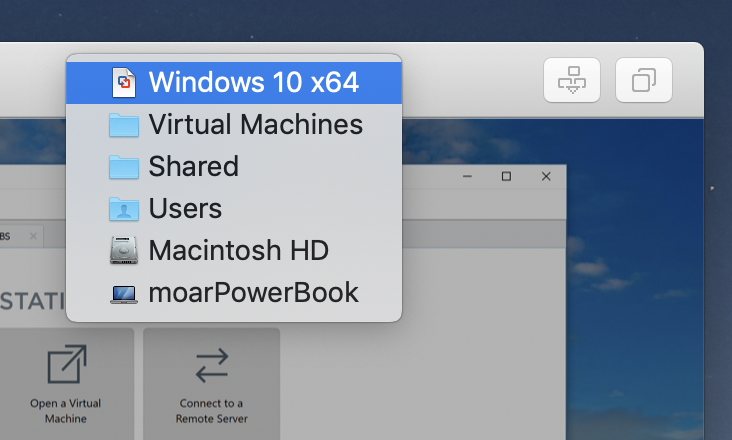Click the Virtual Machines folder icon
The width and height of the screenshot is (732, 440).
click(124, 125)
